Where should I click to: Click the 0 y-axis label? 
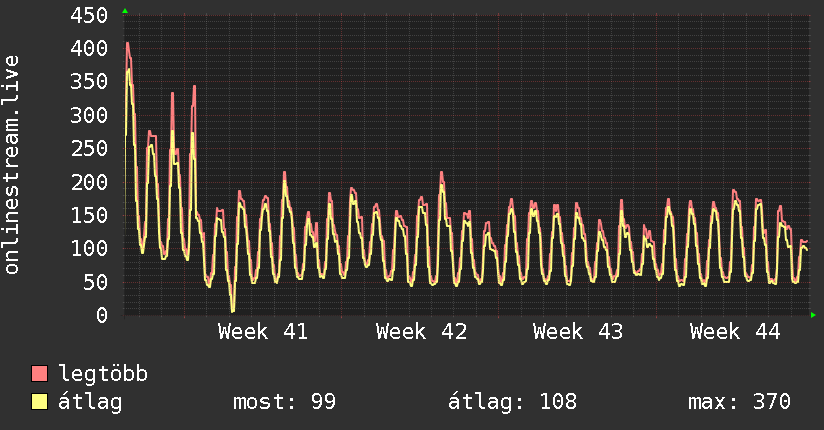tap(102, 315)
